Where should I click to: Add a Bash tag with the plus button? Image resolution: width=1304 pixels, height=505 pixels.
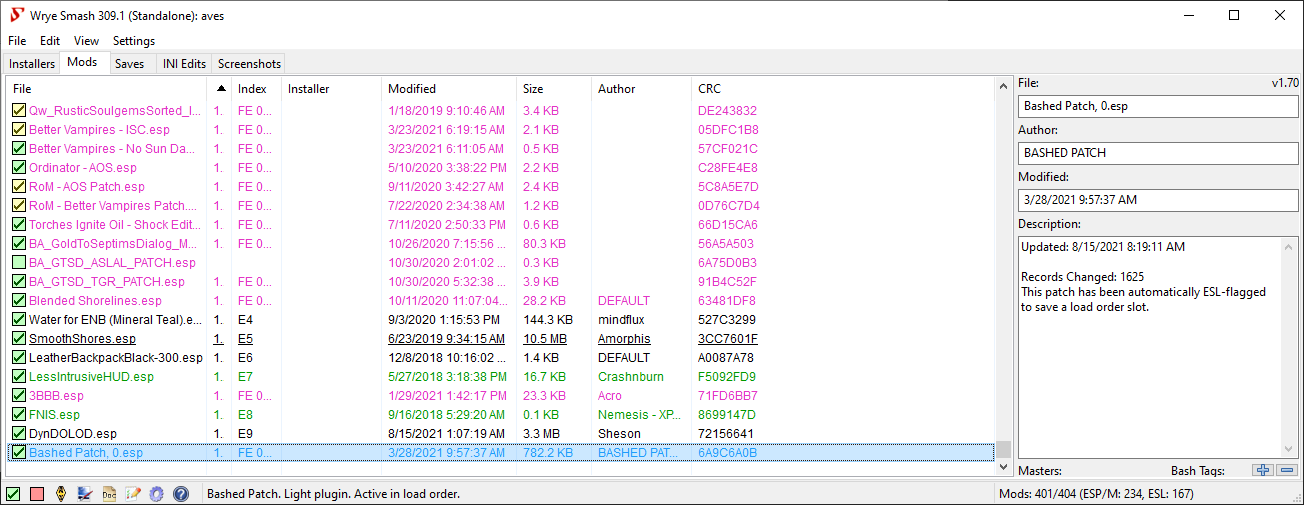1262,470
